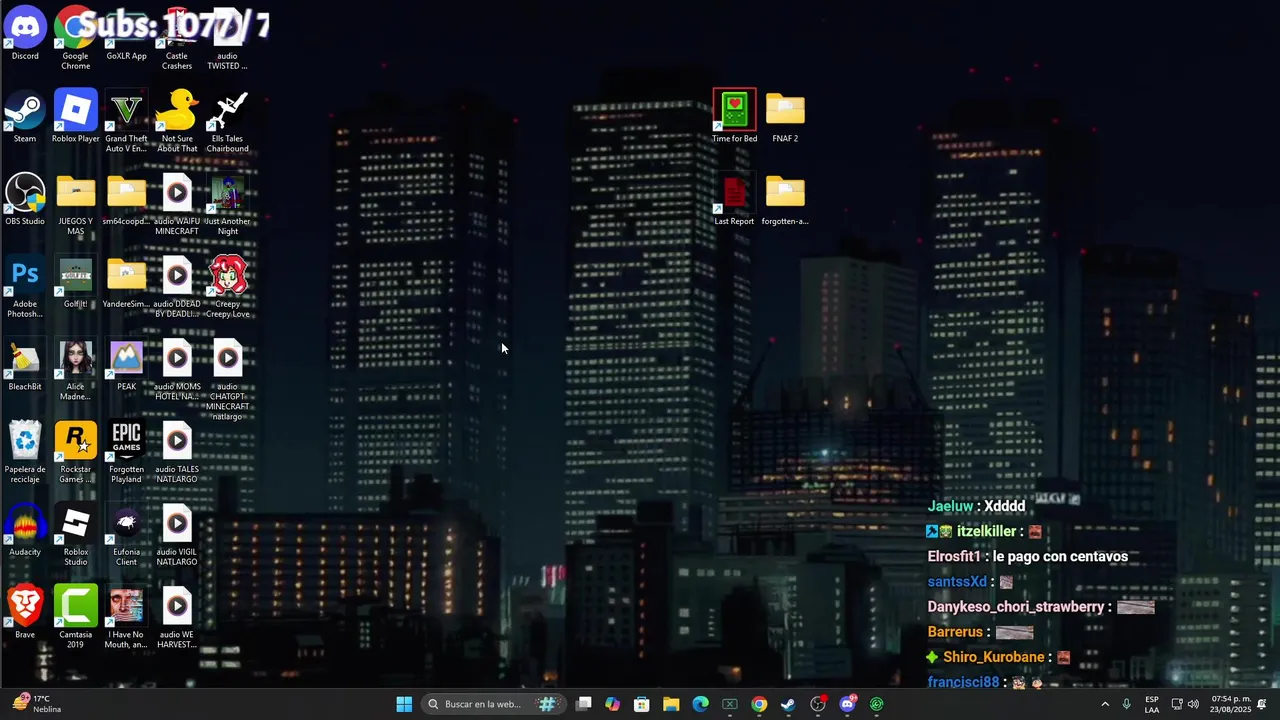Select the sm64coopd folder
The image size is (1280, 720).
126,199
